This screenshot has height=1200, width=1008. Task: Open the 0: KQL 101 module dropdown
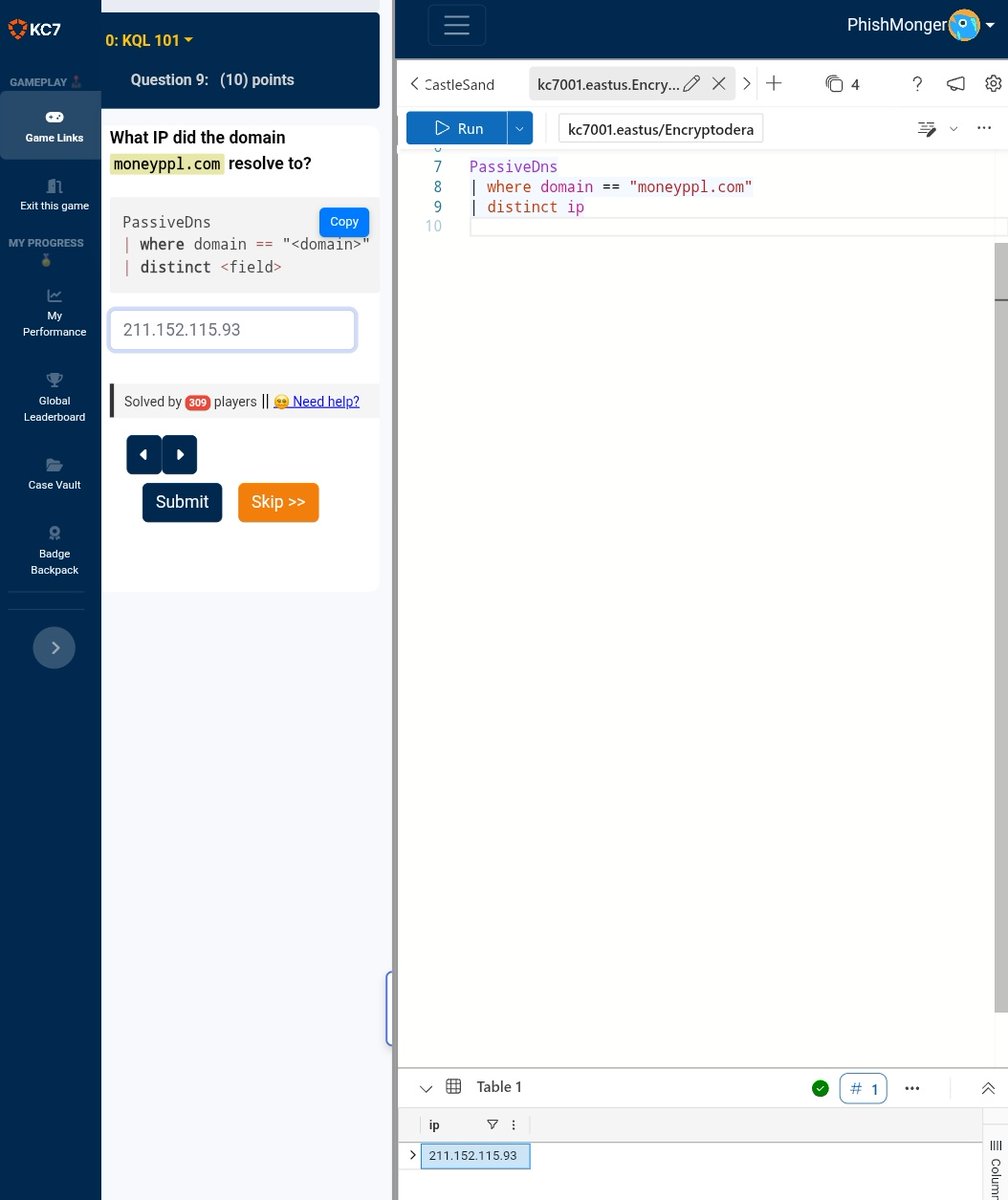(x=148, y=40)
